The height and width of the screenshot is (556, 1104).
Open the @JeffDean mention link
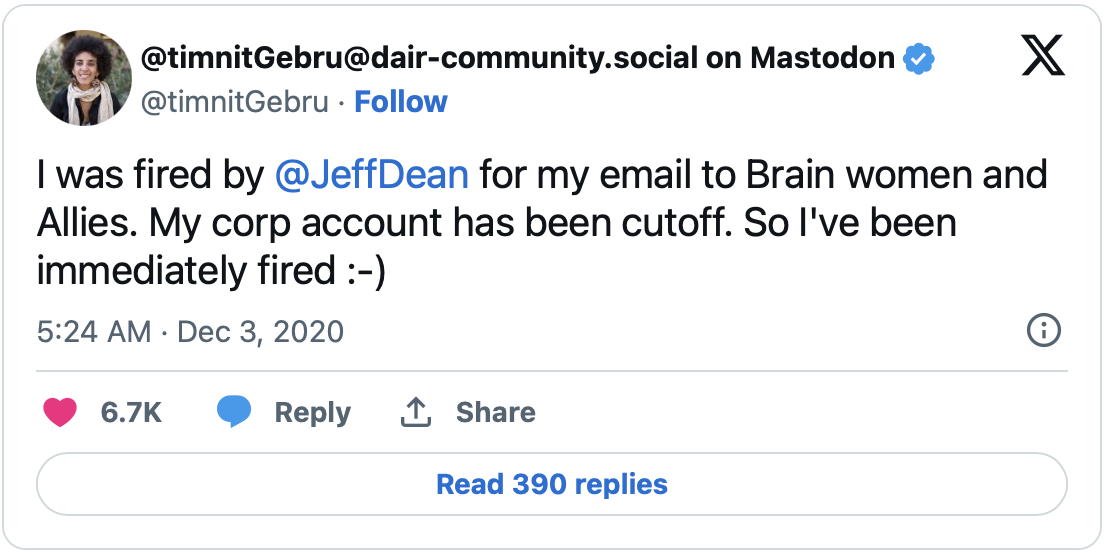pyautogui.click(x=371, y=175)
